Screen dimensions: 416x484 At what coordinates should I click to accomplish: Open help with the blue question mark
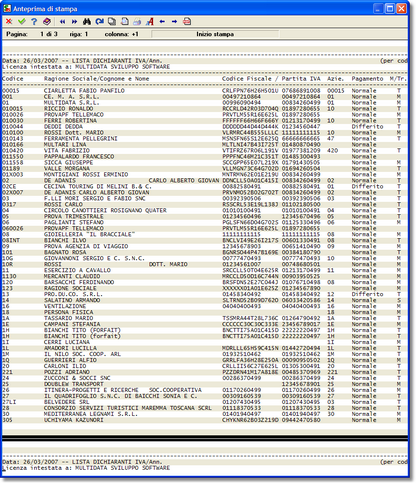[34, 21]
